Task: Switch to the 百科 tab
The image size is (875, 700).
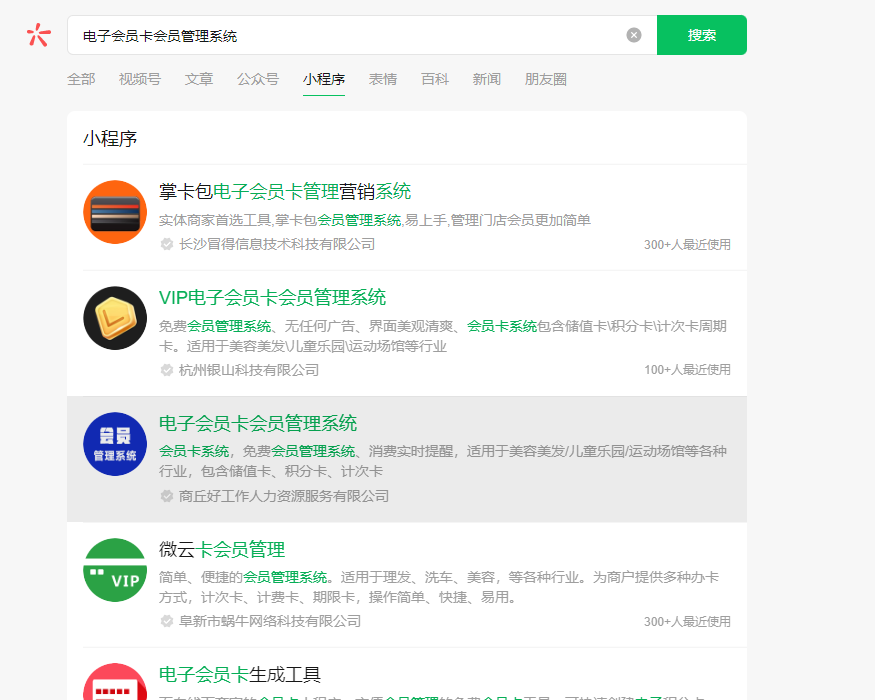Action: click(x=435, y=79)
